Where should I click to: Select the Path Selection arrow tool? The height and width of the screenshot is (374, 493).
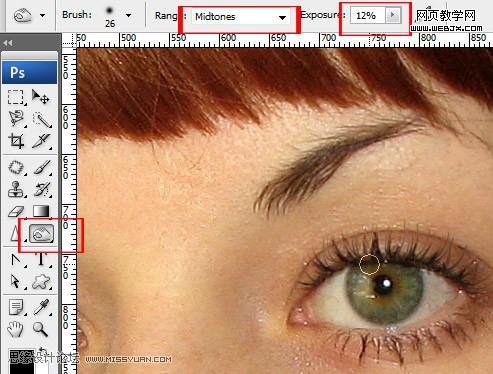point(15,281)
